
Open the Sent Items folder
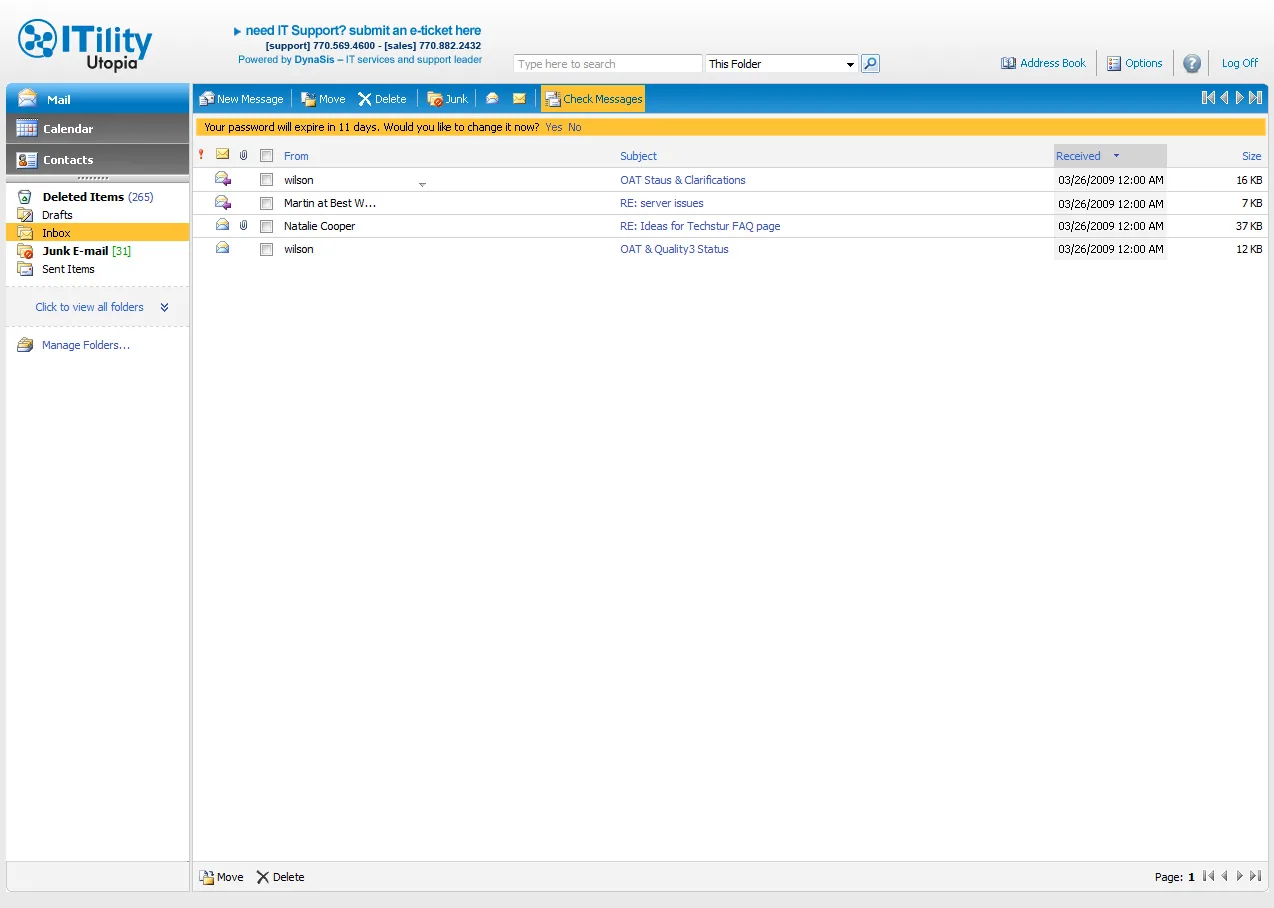[x=68, y=269]
